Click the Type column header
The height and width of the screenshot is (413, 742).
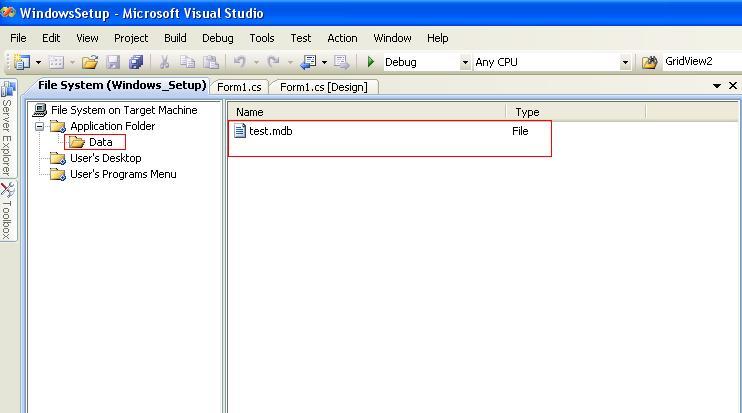click(576, 112)
